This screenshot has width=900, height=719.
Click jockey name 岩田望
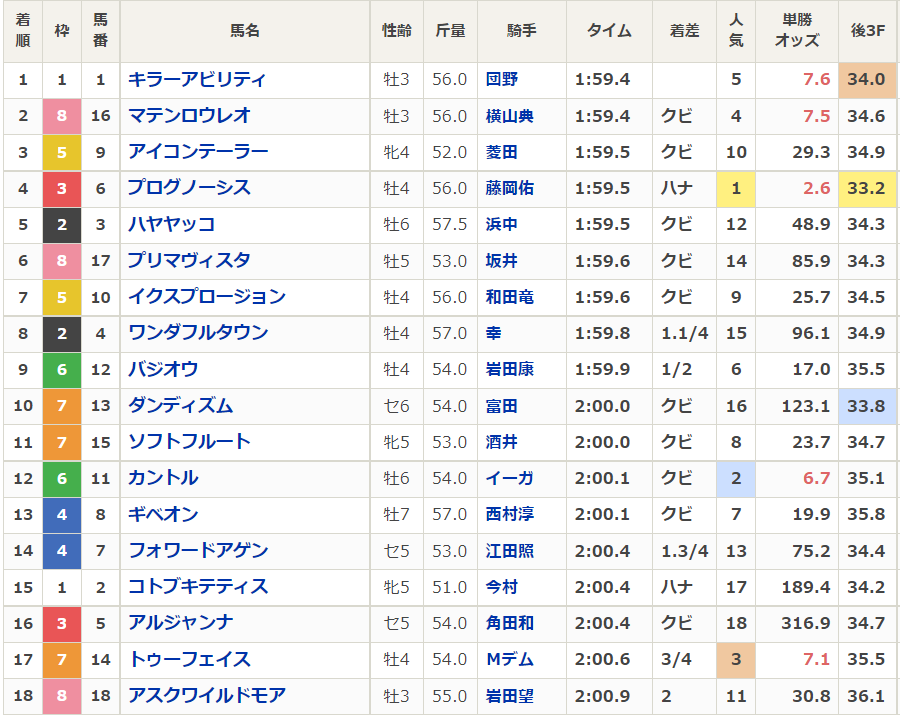tap(509, 695)
